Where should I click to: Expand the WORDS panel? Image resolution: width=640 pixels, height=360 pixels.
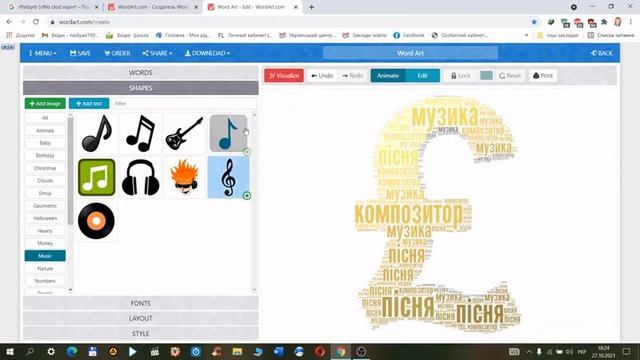[140, 73]
